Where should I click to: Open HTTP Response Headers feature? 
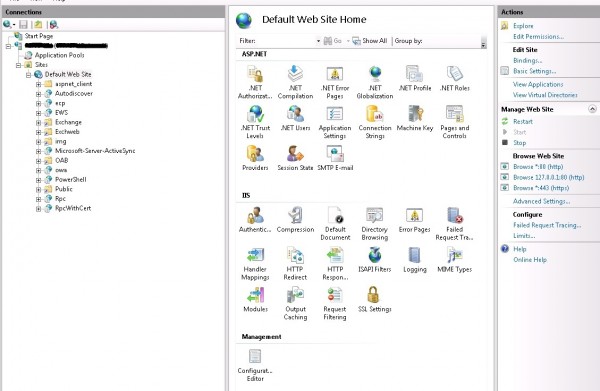click(335, 263)
